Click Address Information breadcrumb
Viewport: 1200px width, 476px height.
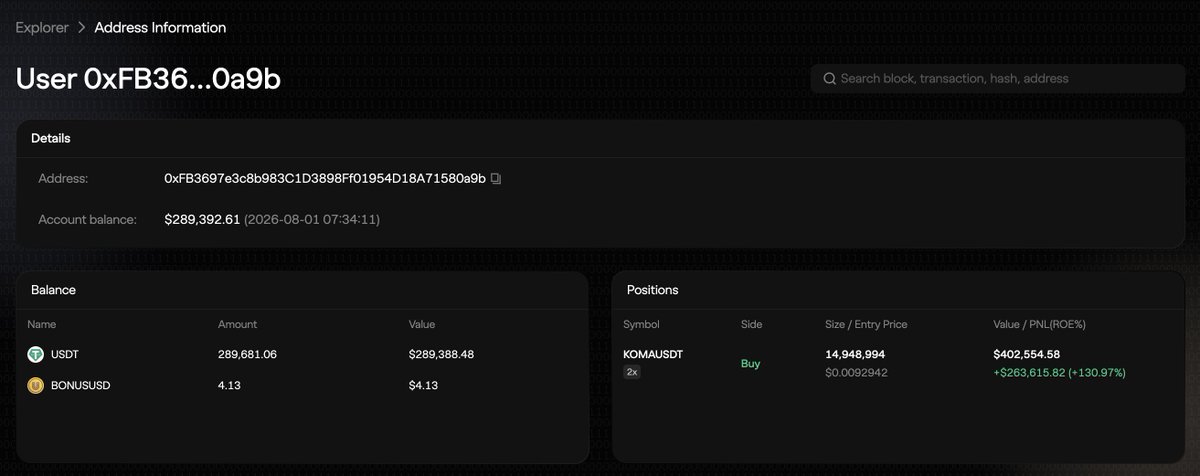coord(160,28)
